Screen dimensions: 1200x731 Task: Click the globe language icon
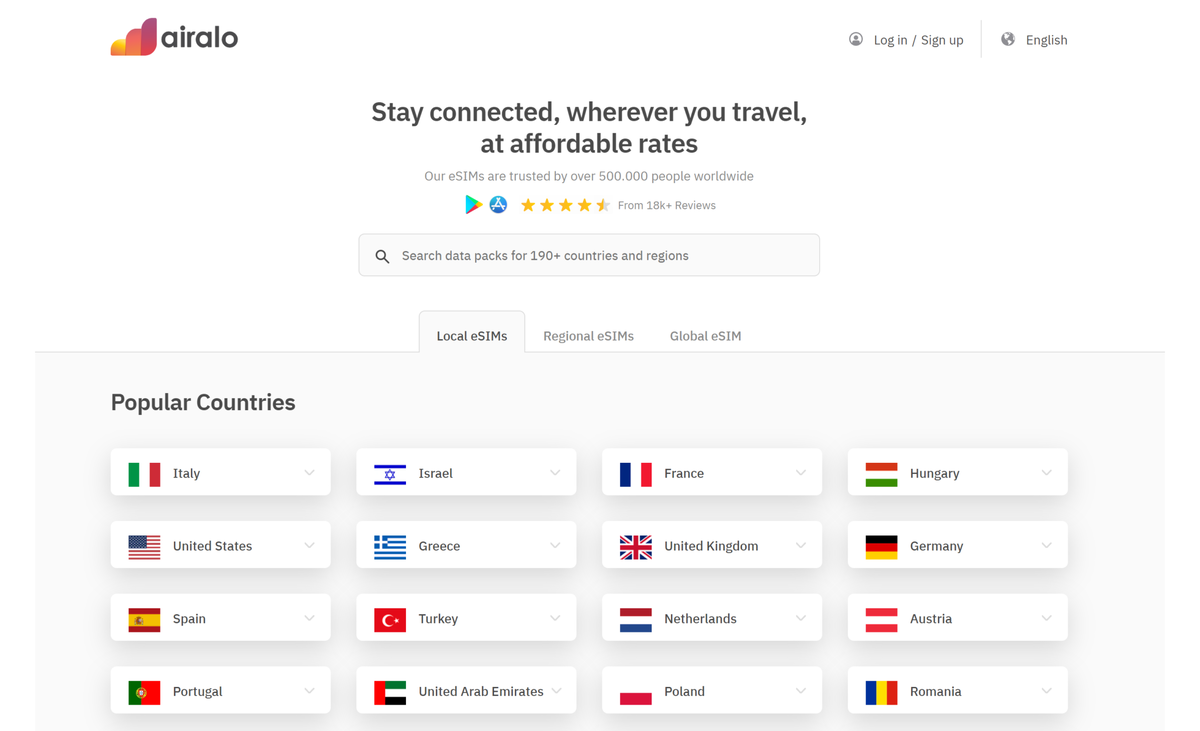coord(1008,39)
